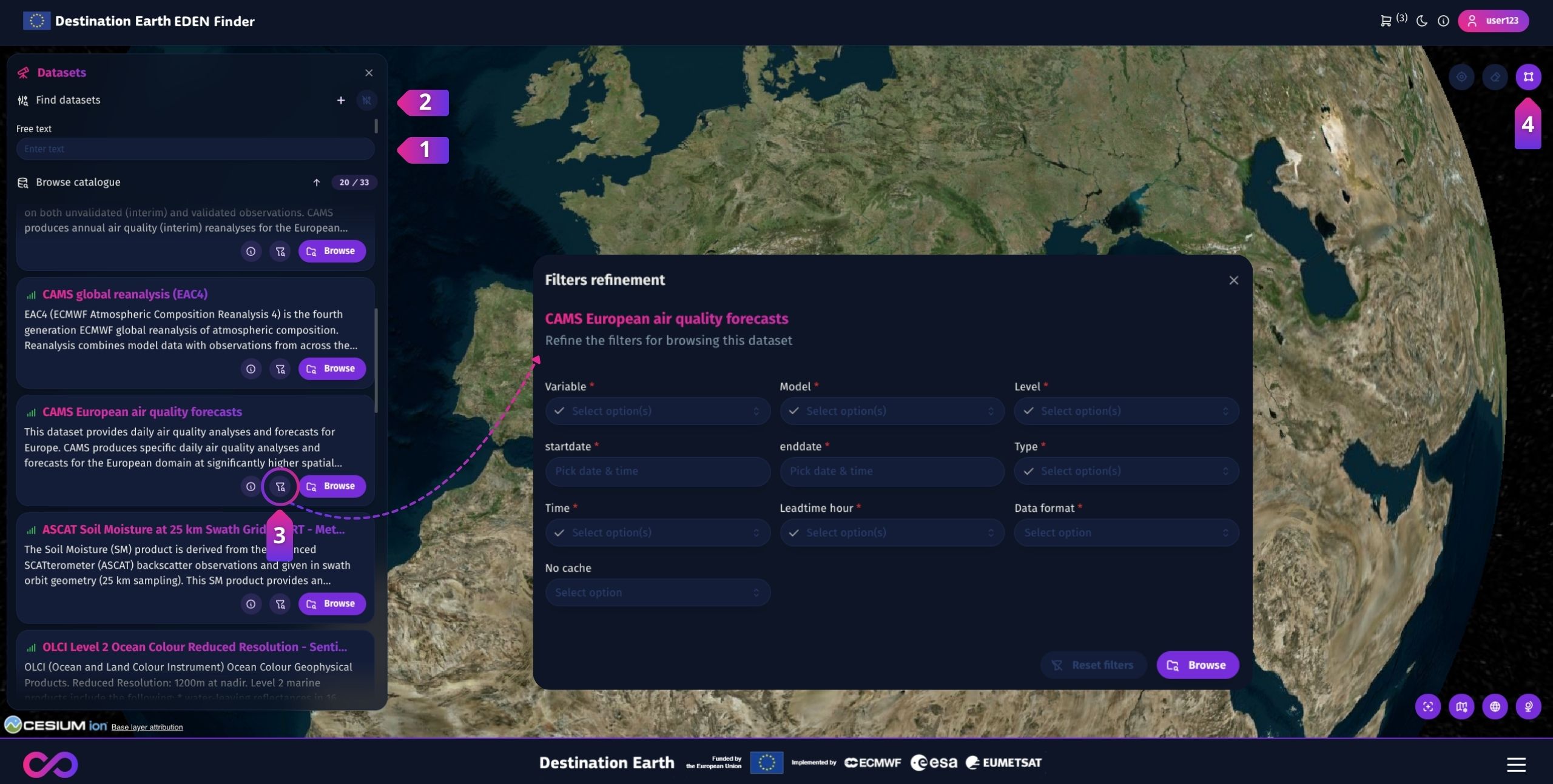Click the startdate date picker field
The image size is (1553, 784).
(x=658, y=471)
